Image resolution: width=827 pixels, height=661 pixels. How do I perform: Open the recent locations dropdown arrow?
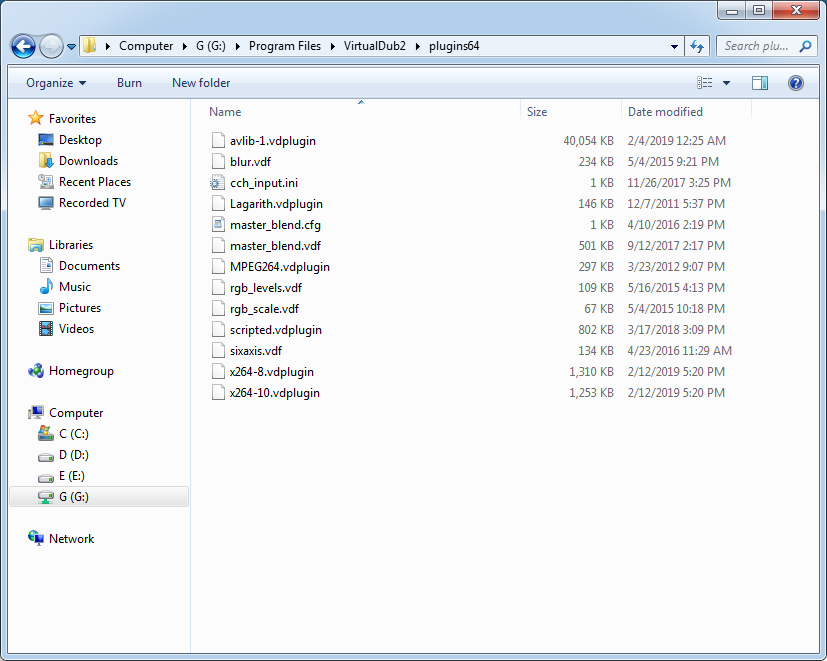72,47
